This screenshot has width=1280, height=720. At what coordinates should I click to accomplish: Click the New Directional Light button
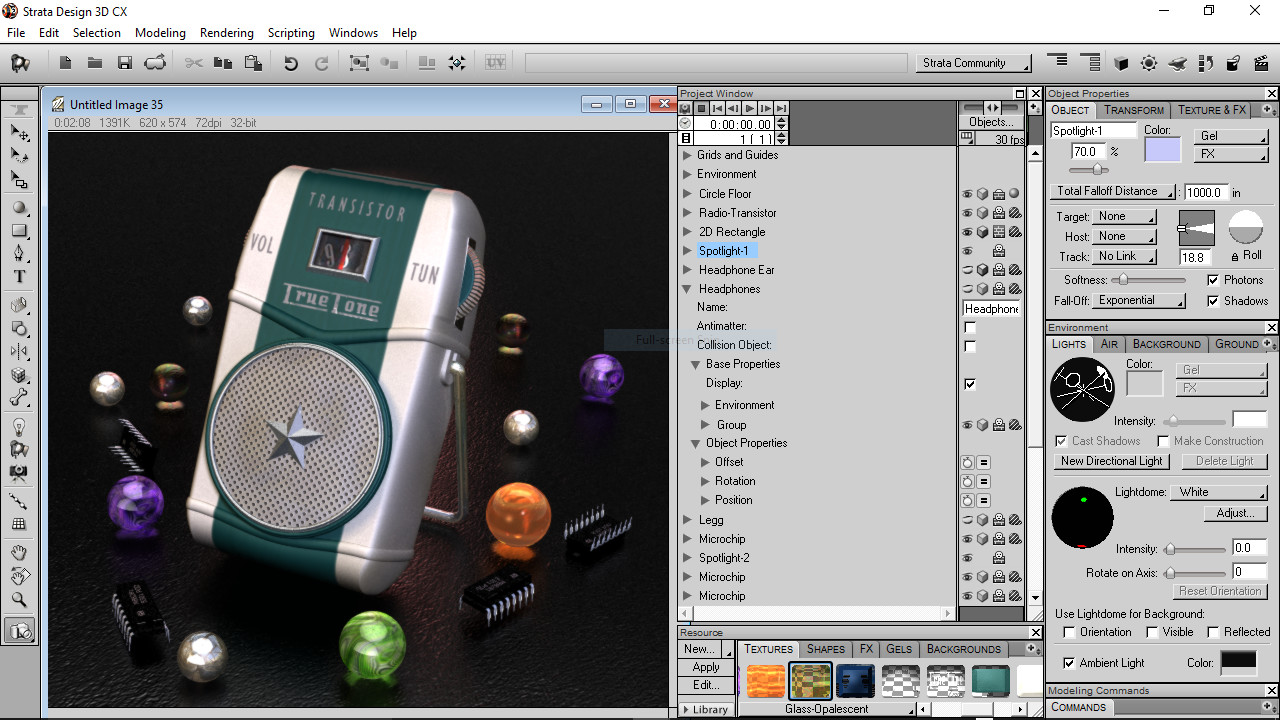tap(1111, 461)
